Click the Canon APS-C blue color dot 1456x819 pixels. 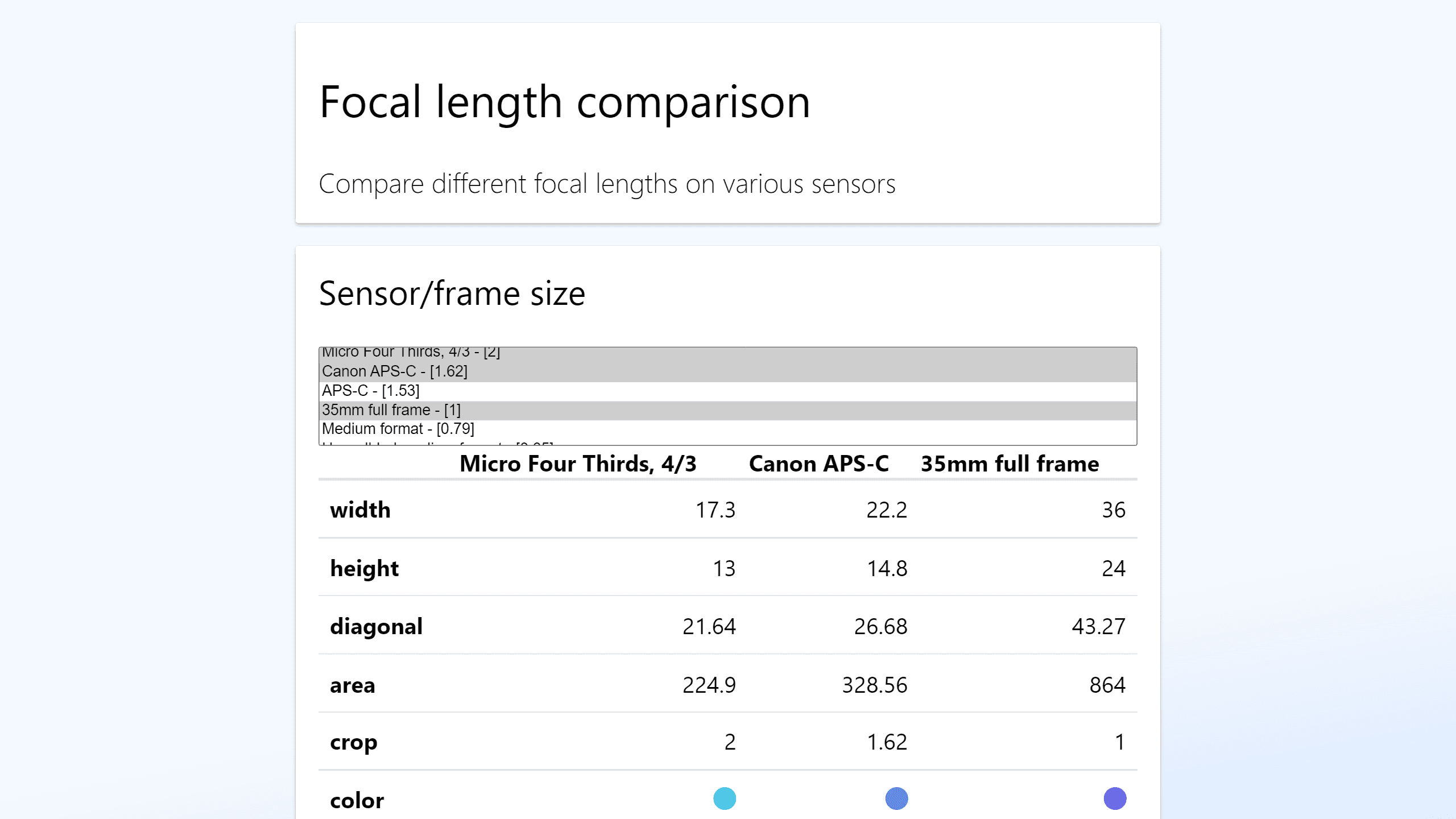pos(896,799)
